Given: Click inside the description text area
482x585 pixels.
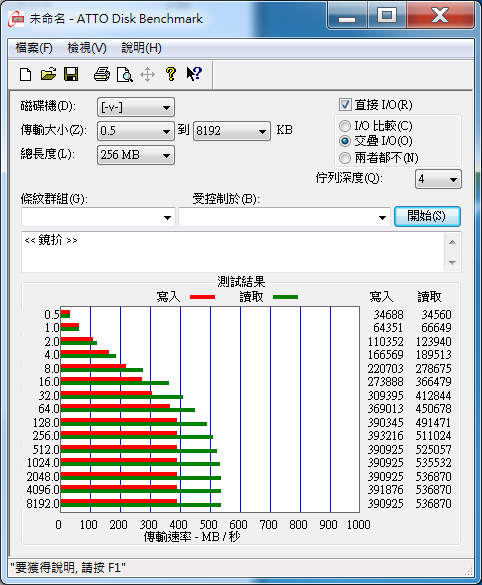Looking at the screenshot, I should 233,252.
